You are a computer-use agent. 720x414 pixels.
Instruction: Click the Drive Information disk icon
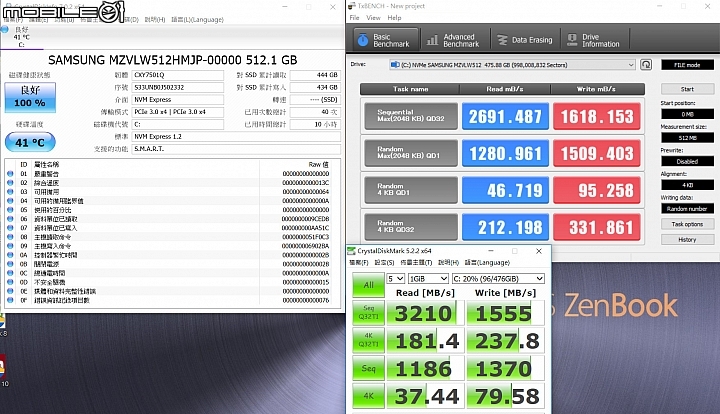pyautogui.click(x=572, y=40)
